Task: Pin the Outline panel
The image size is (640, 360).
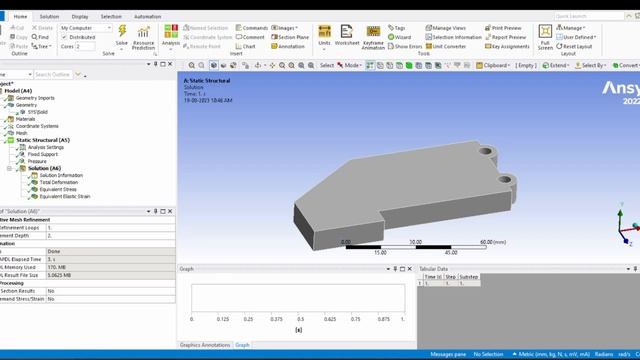Action: click(156, 64)
